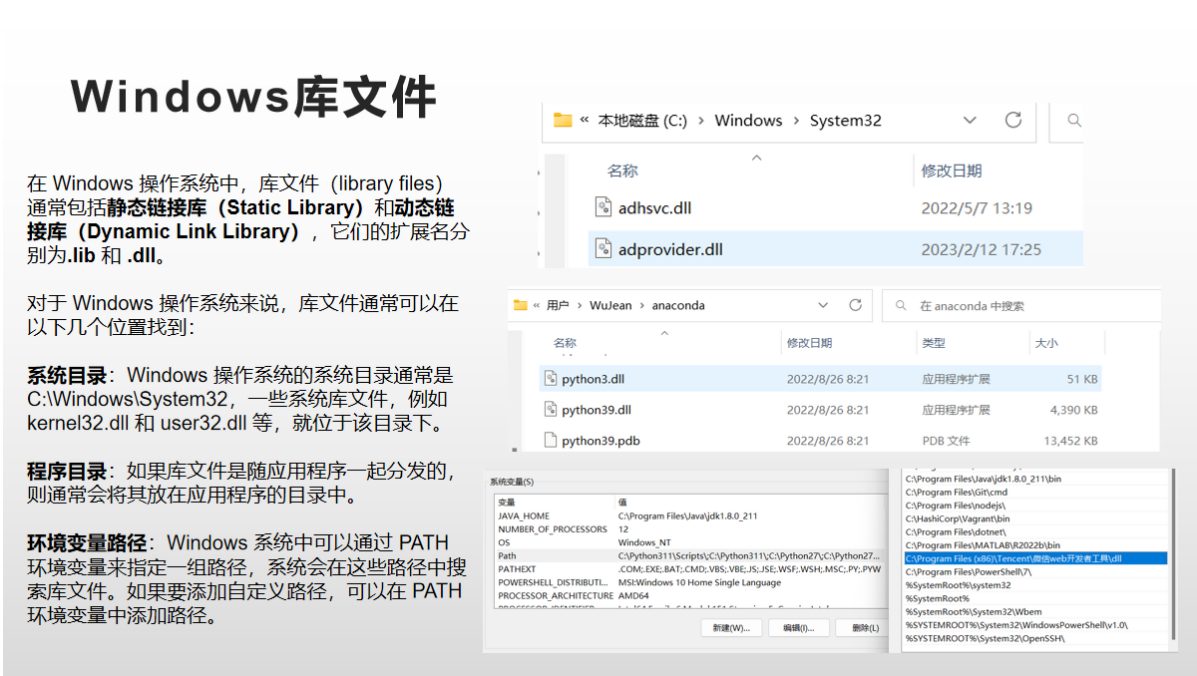Image resolution: width=1197 pixels, height=676 pixels.
Task: Click the sort arrow above 名称 in System32 window
Action: (757, 158)
